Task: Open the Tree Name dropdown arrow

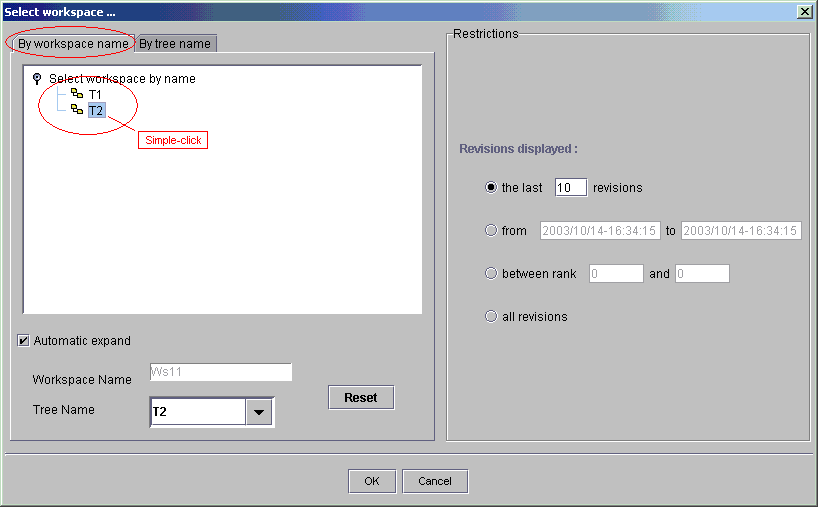Action: point(259,412)
